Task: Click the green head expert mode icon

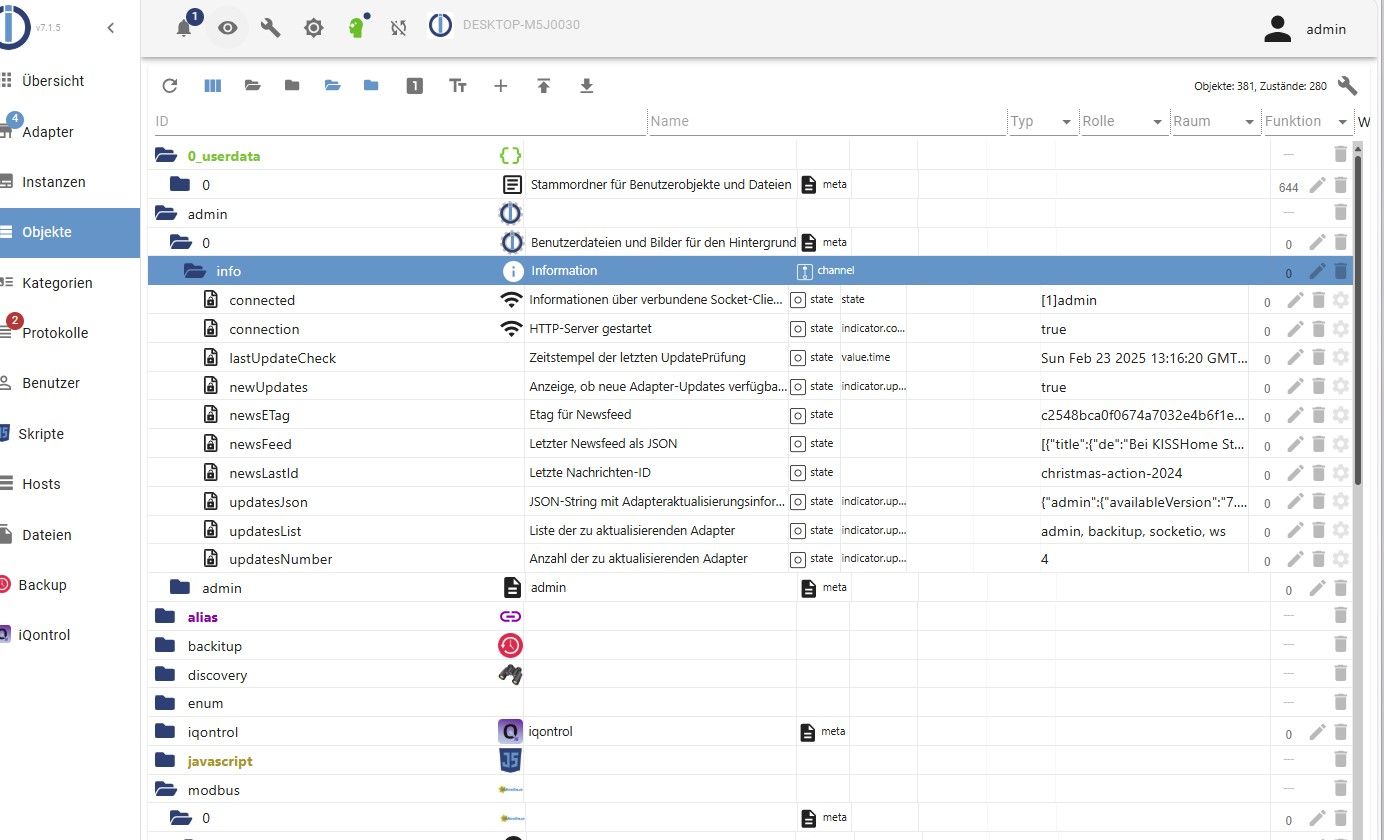Action: pos(357,28)
